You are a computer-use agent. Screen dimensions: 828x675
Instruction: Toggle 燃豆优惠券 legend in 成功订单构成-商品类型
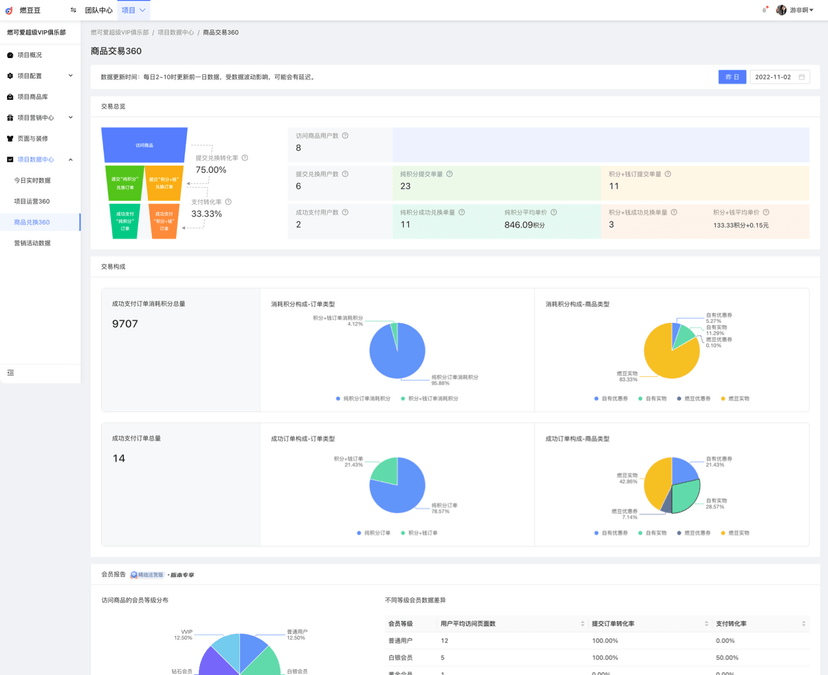tap(694, 533)
